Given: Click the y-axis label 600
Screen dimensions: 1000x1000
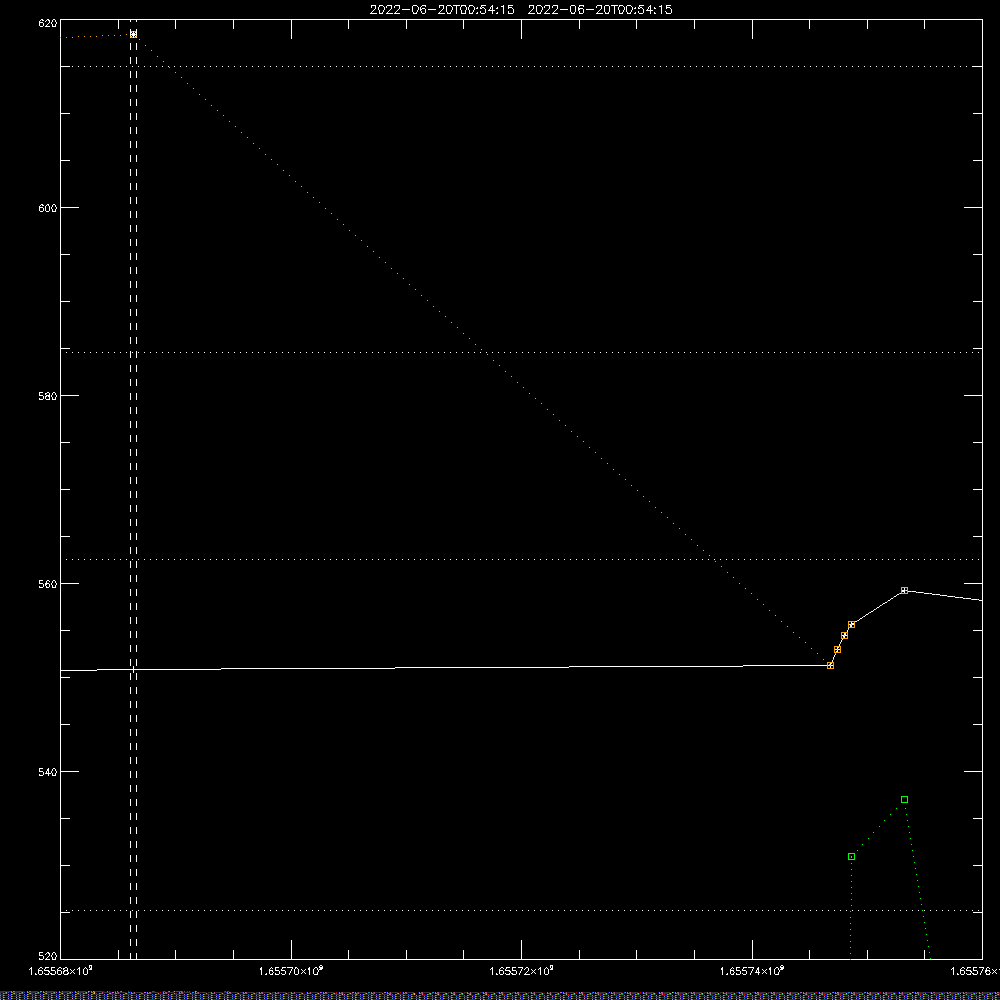Looking at the screenshot, I should pos(48,208).
